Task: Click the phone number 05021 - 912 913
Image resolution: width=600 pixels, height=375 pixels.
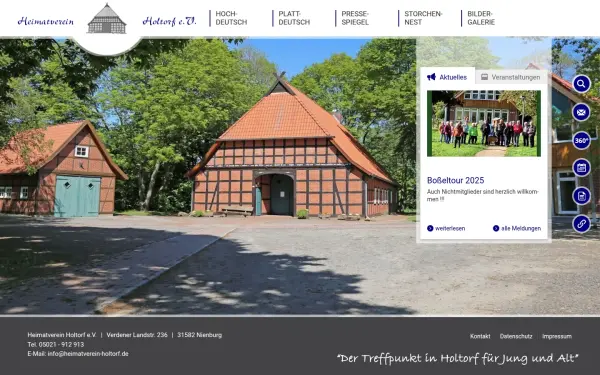Action: tap(61, 344)
